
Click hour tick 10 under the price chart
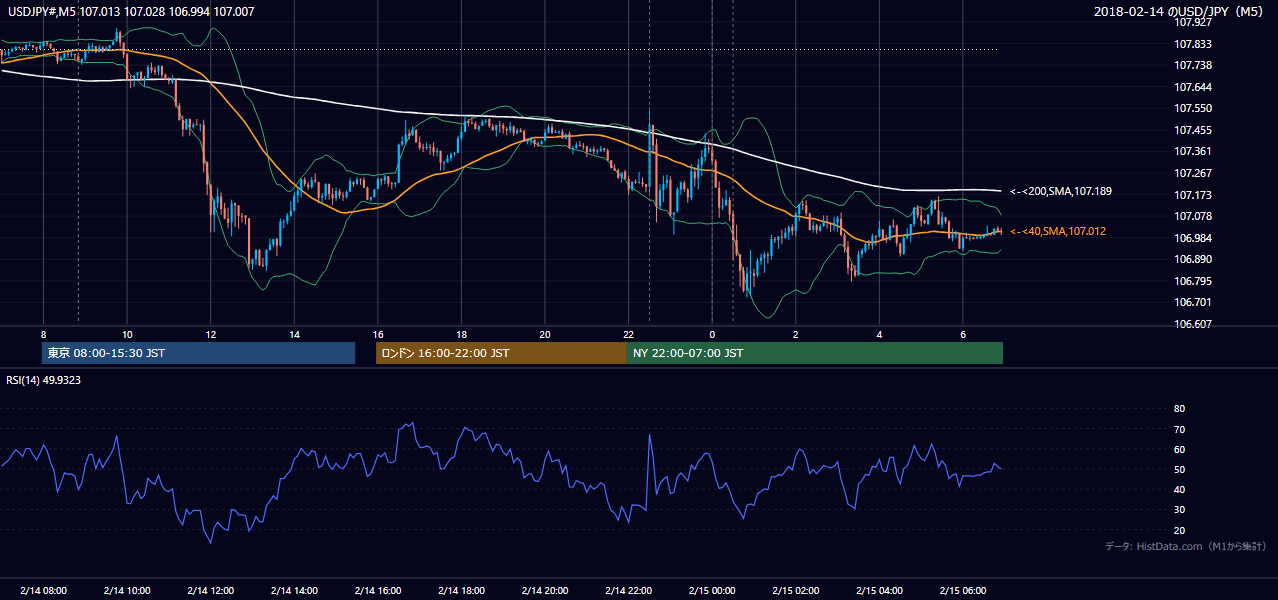tap(127, 334)
